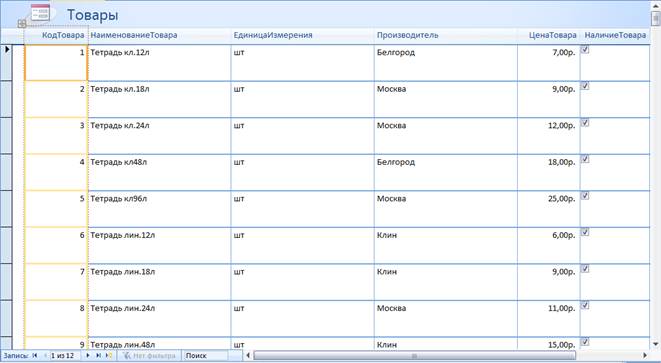Click the price cell '7,00р.'
The height and width of the screenshot is (363, 661).
click(548, 62)
